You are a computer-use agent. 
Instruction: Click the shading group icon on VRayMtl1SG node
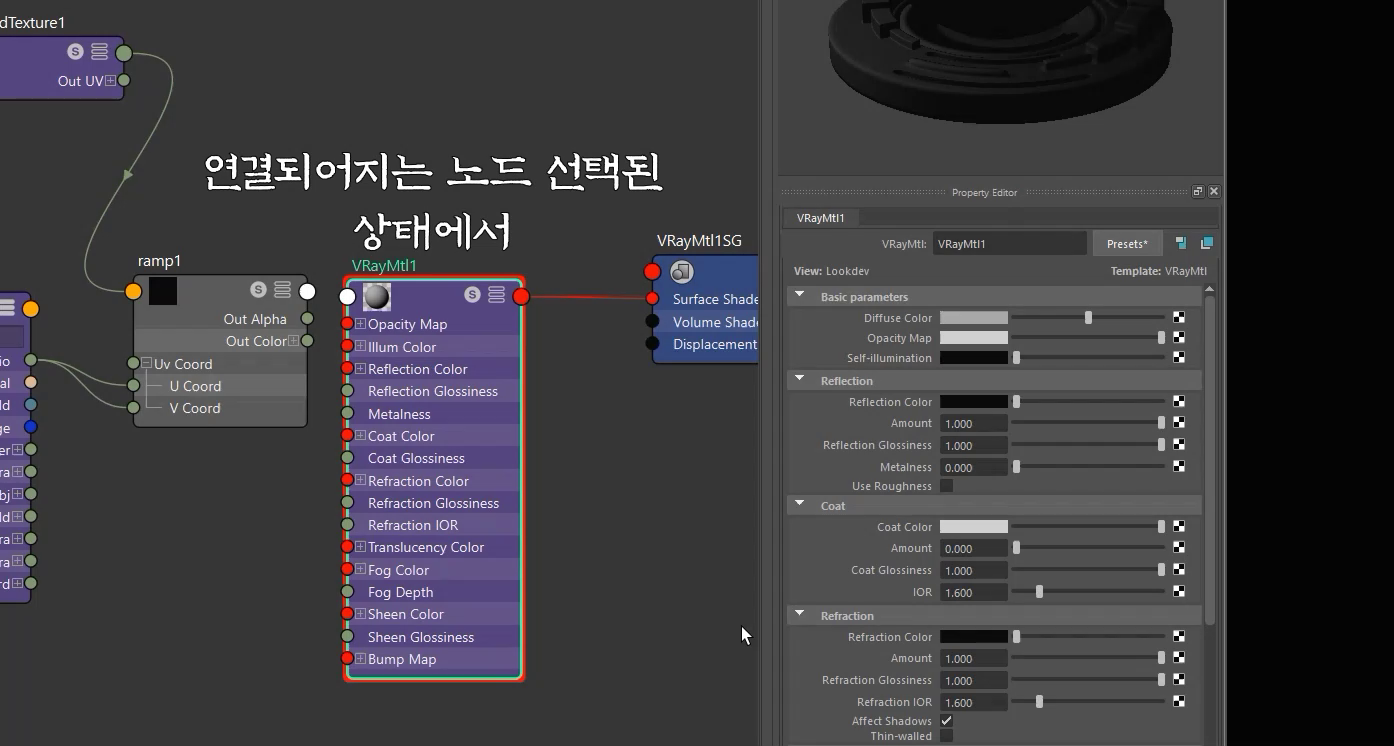[x=682, y=271]
